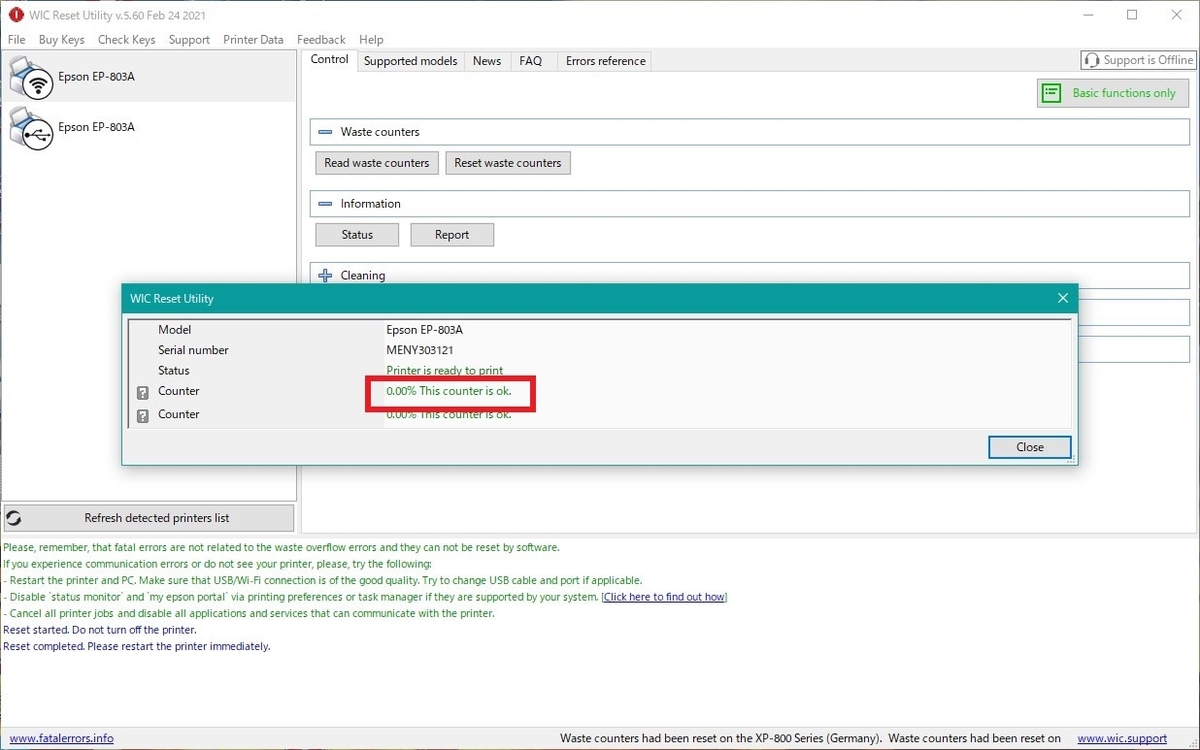The width and height of the screenshot is (1200, 750).
Task: Click the Read waste counters button
Action: [377, 163]
